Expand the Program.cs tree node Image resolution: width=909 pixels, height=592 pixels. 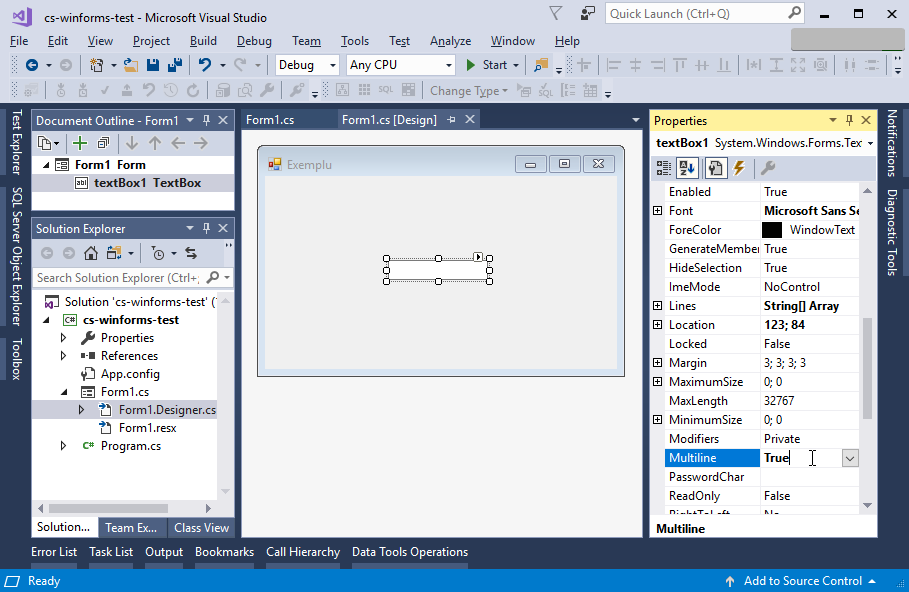pyautogui.click(x=64, y=446)
